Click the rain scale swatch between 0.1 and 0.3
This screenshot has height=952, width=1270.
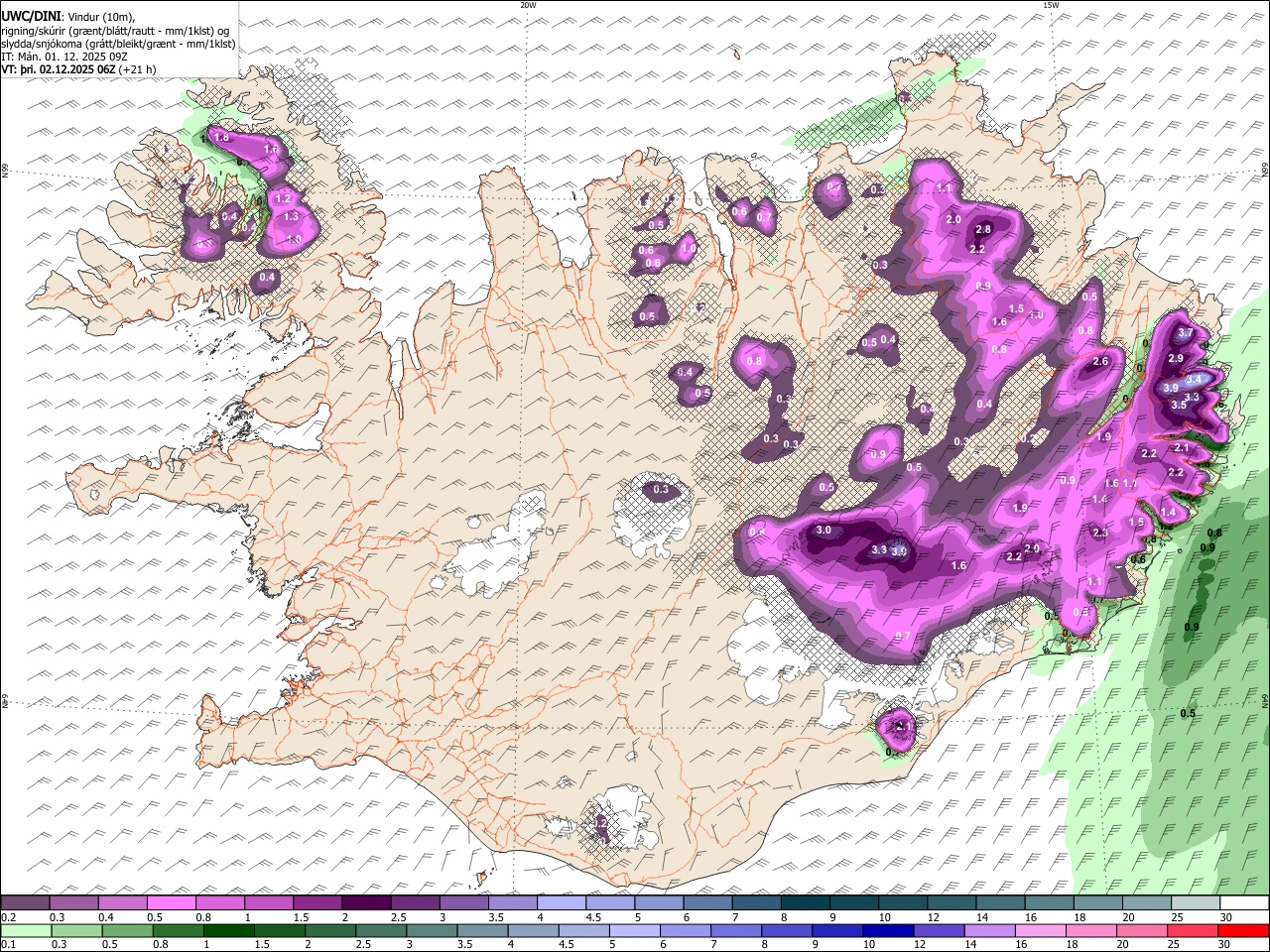tap(25, 931)
